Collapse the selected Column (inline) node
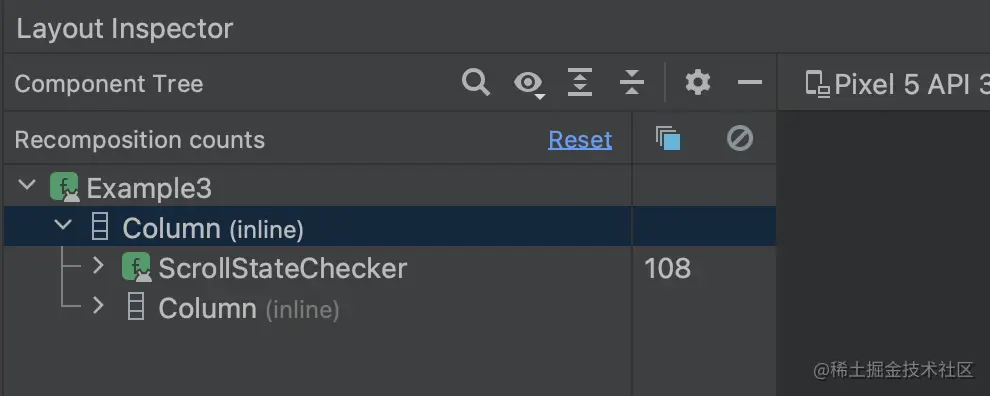The image size is (990, 396). [63, 224]
